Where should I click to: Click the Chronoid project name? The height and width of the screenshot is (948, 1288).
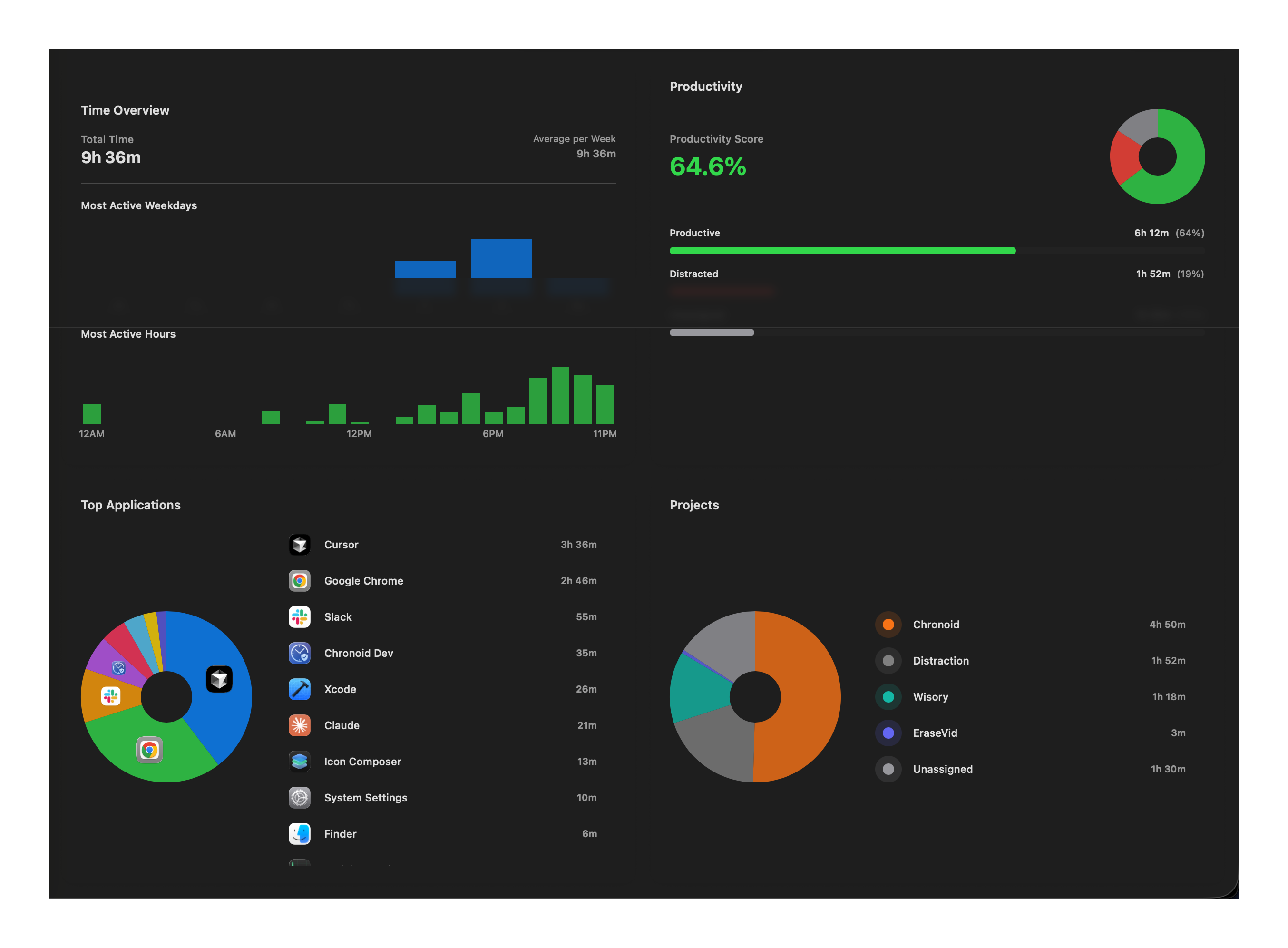[936, 625]
